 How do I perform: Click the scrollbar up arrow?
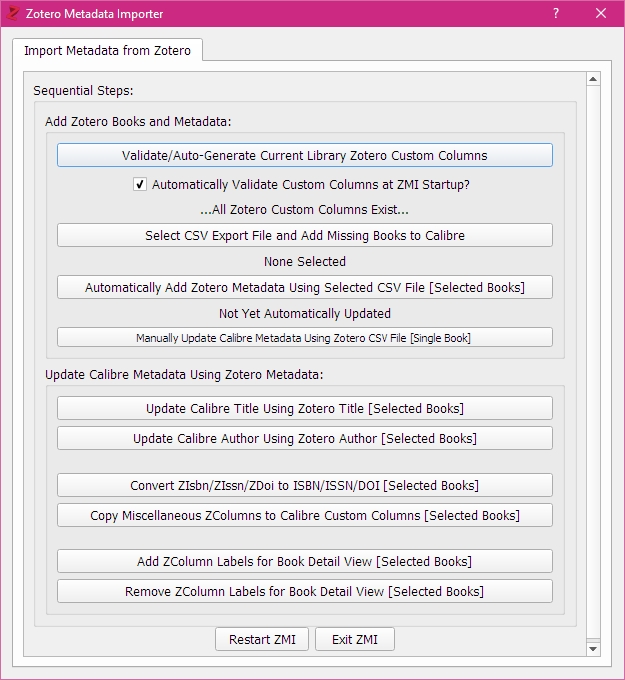click(x=593, y=79)
